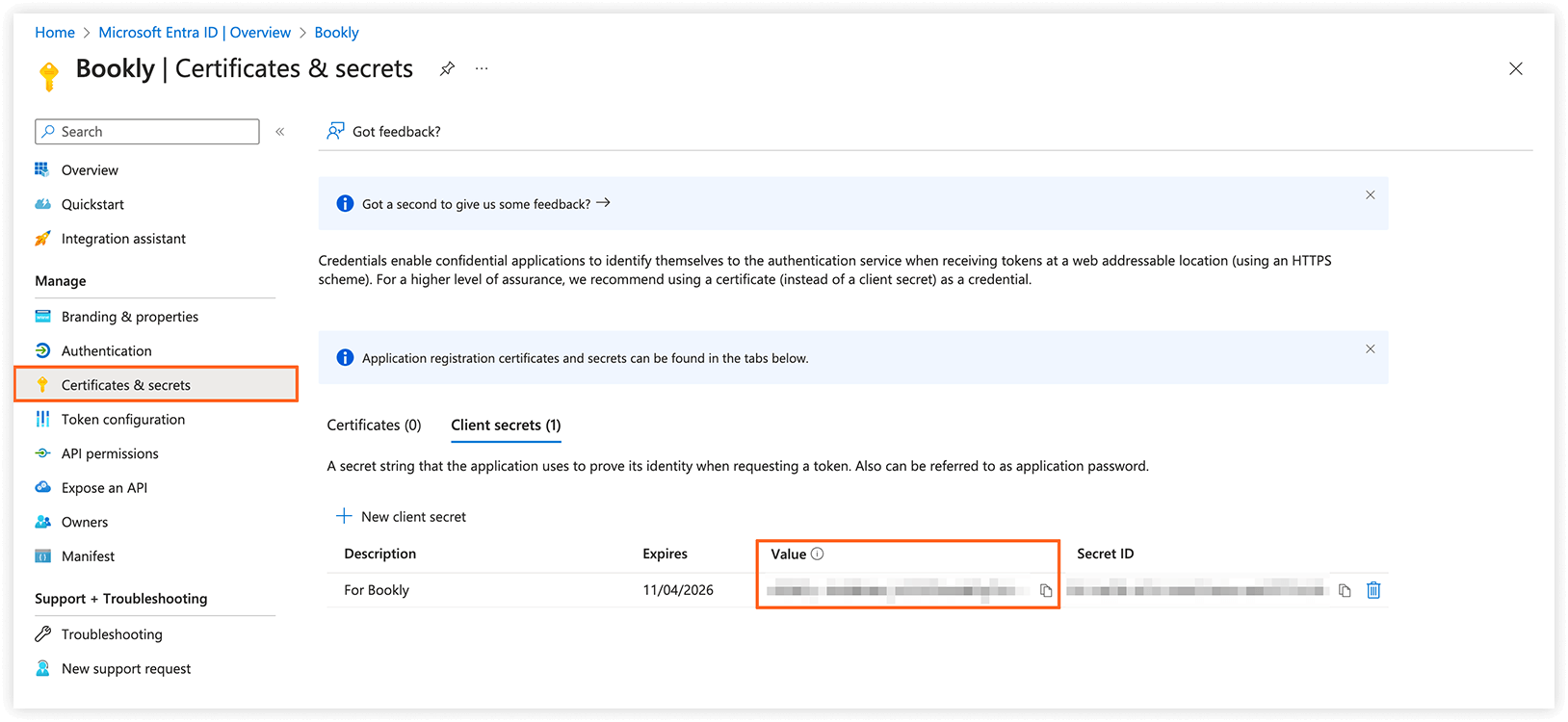Pin the Bookly blade with pin icon
Image resolution: width=1568 pixels, height=722 pixels.
tap(447, 69)
